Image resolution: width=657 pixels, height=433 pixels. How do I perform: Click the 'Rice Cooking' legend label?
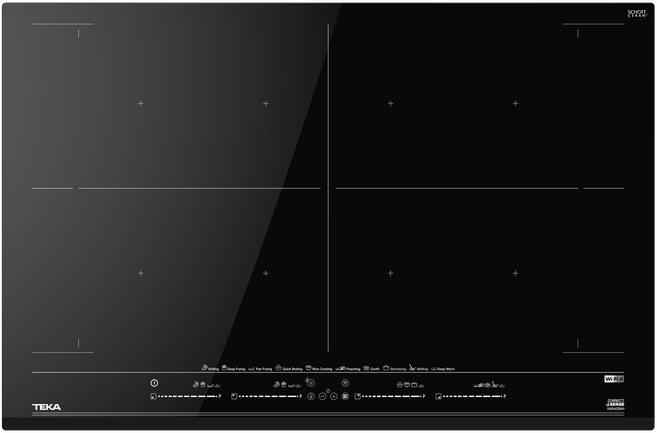coord(322,369)
